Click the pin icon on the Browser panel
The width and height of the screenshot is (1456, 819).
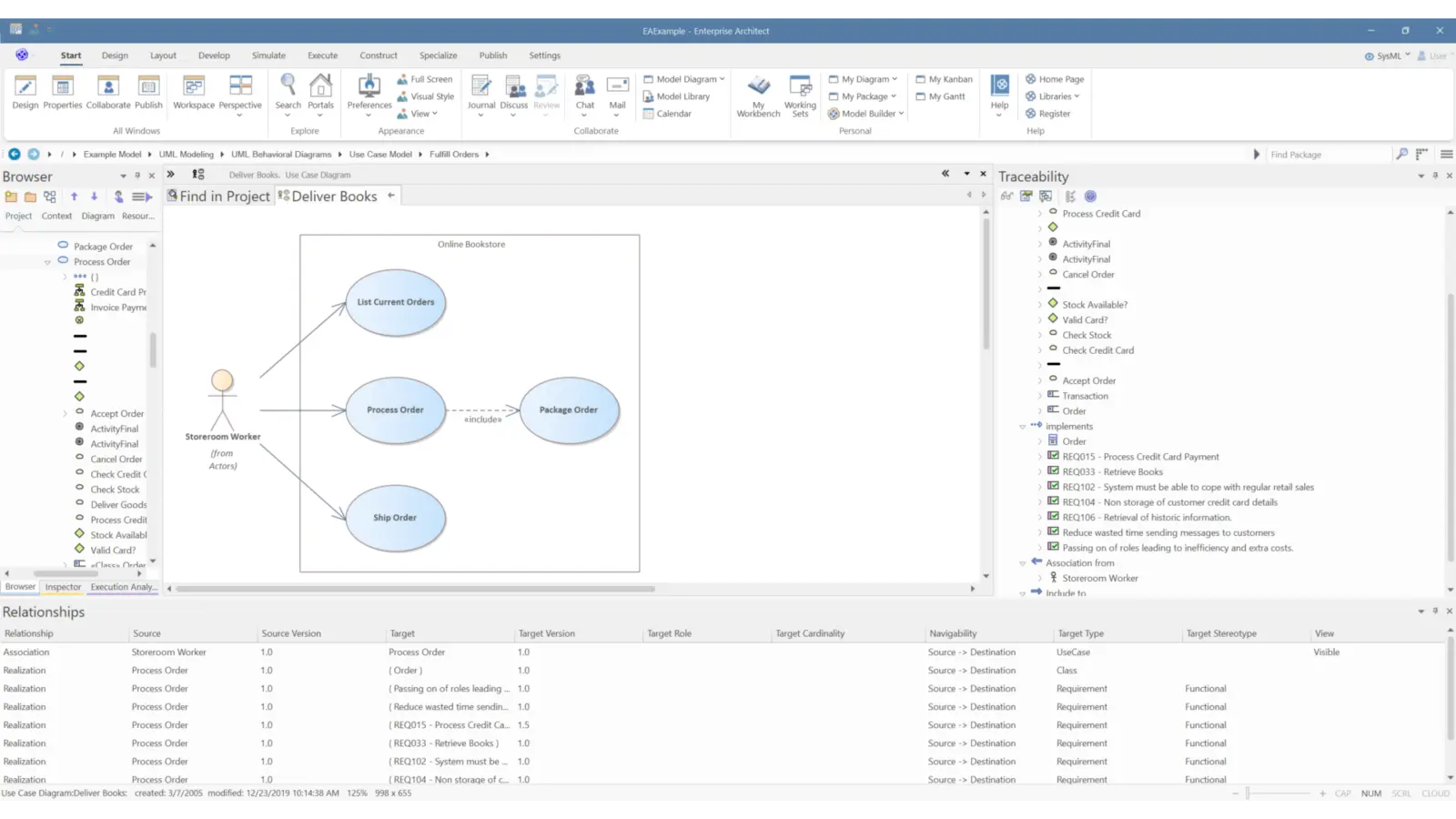[x=137, y=176]
